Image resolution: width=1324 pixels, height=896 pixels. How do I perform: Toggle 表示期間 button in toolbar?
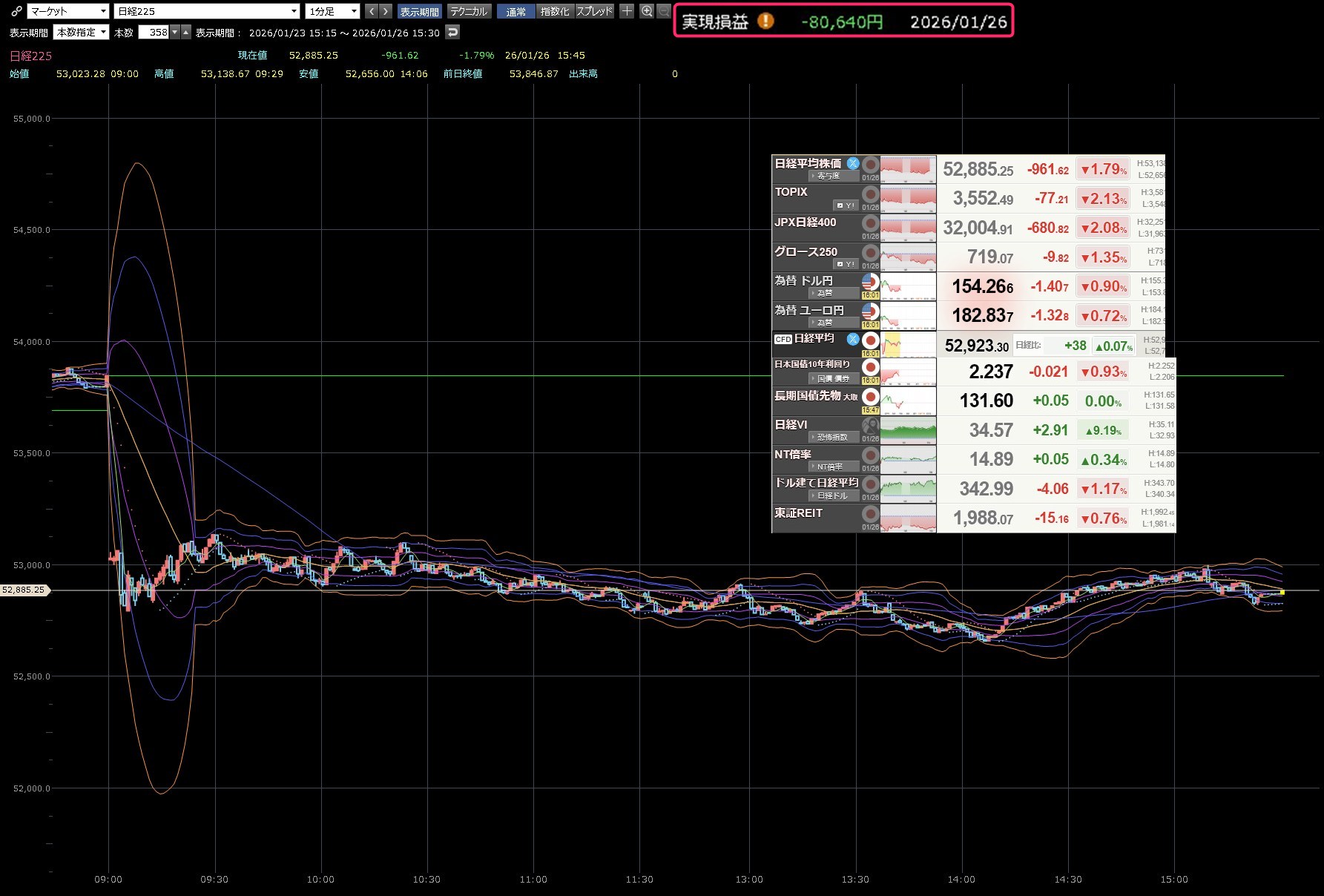click(419, 11)
